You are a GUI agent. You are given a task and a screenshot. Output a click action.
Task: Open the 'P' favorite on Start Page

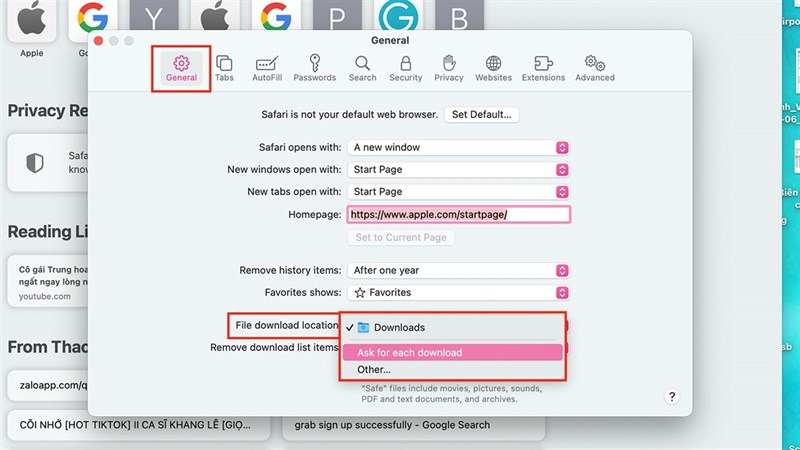(x=337, y=15)
